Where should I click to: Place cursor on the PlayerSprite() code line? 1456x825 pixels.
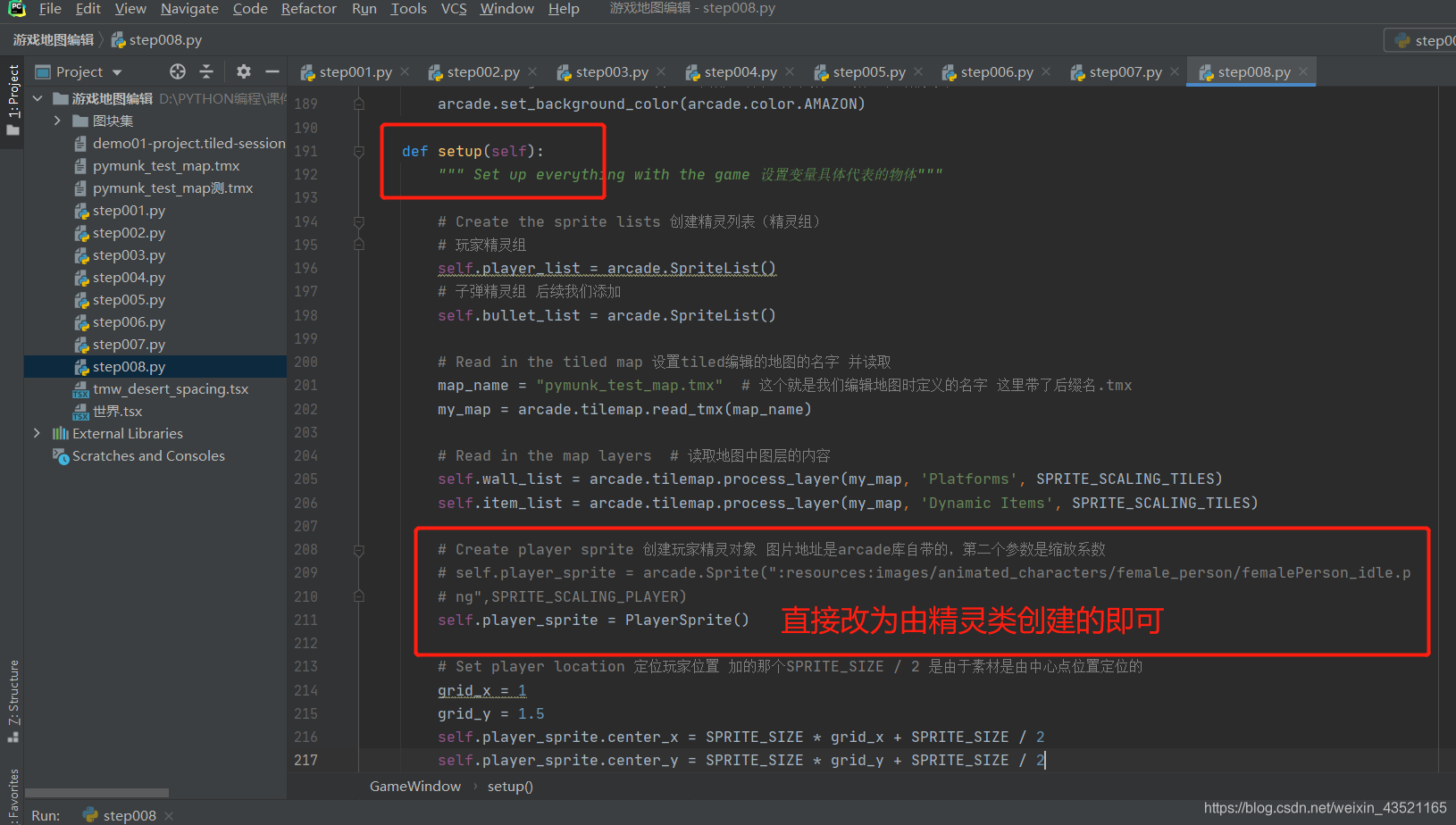(593, 620)
